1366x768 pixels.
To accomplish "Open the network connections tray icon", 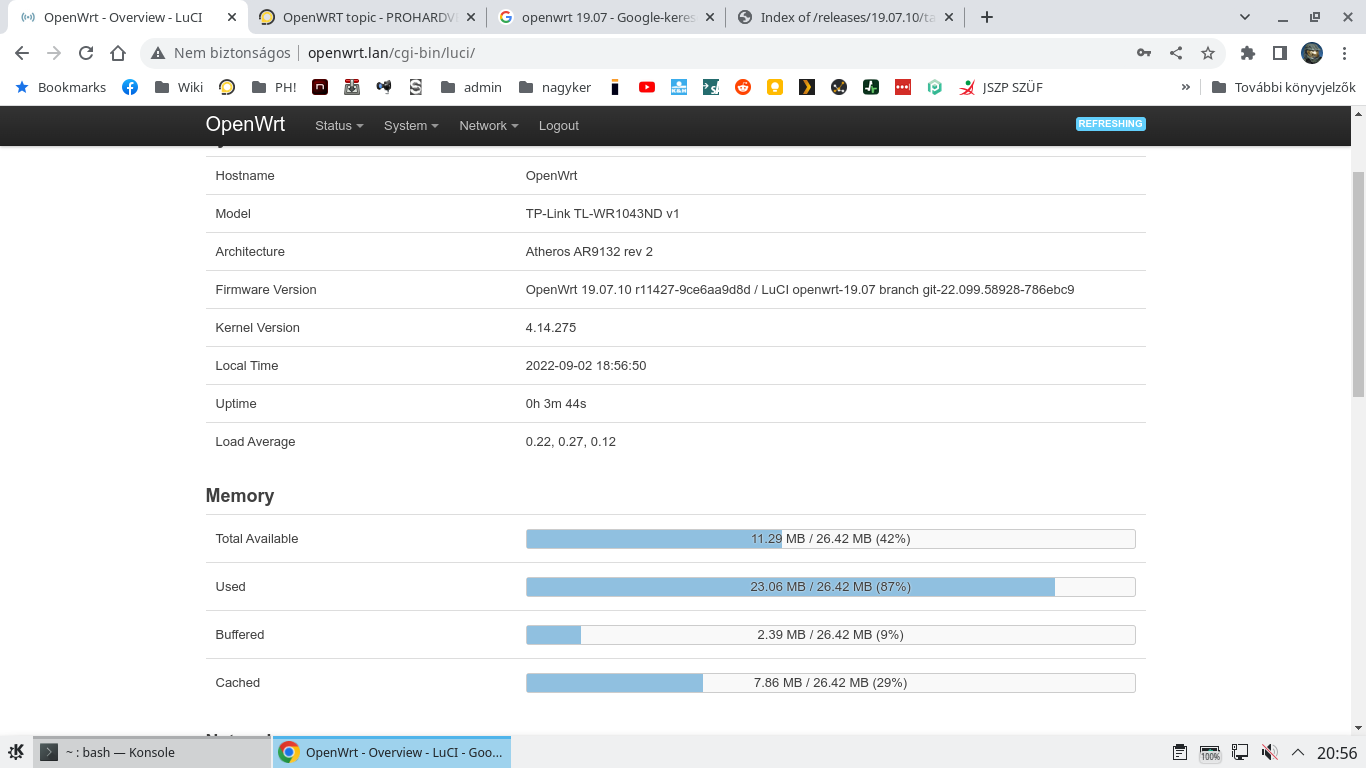I will pyautogui.click(x=1240, y=752).
